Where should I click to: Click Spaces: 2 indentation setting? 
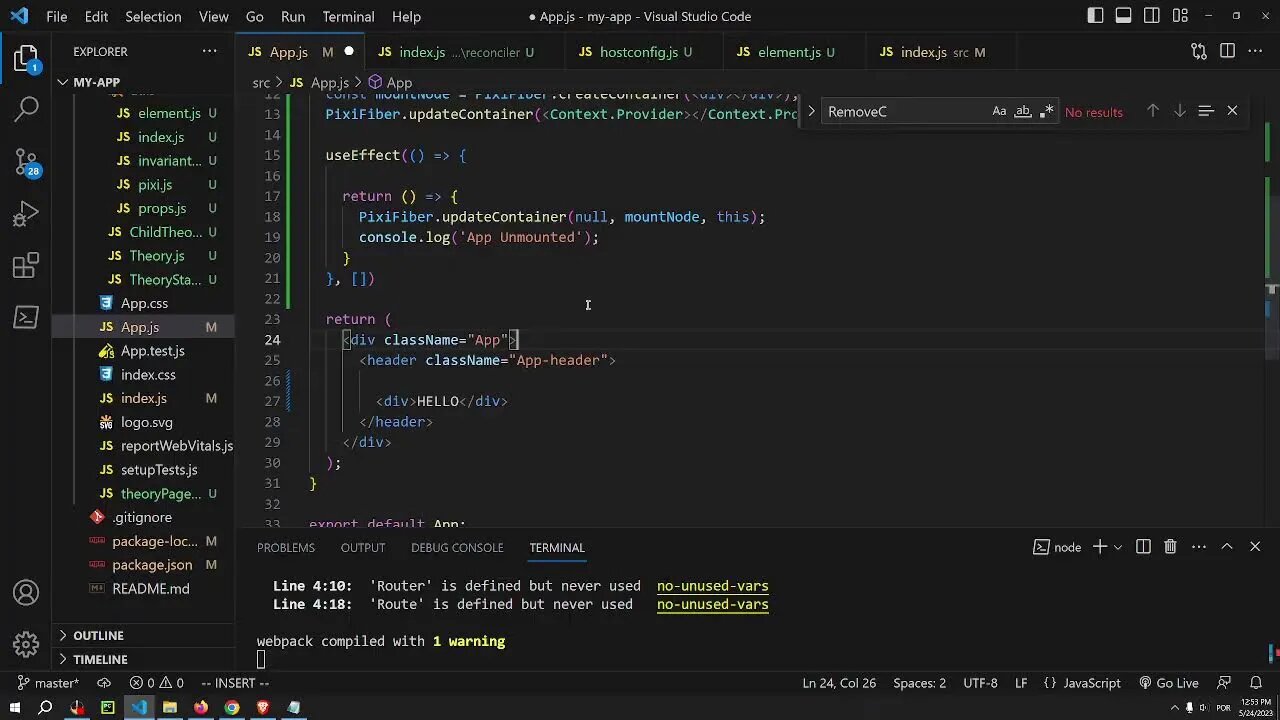coord(919,683)
